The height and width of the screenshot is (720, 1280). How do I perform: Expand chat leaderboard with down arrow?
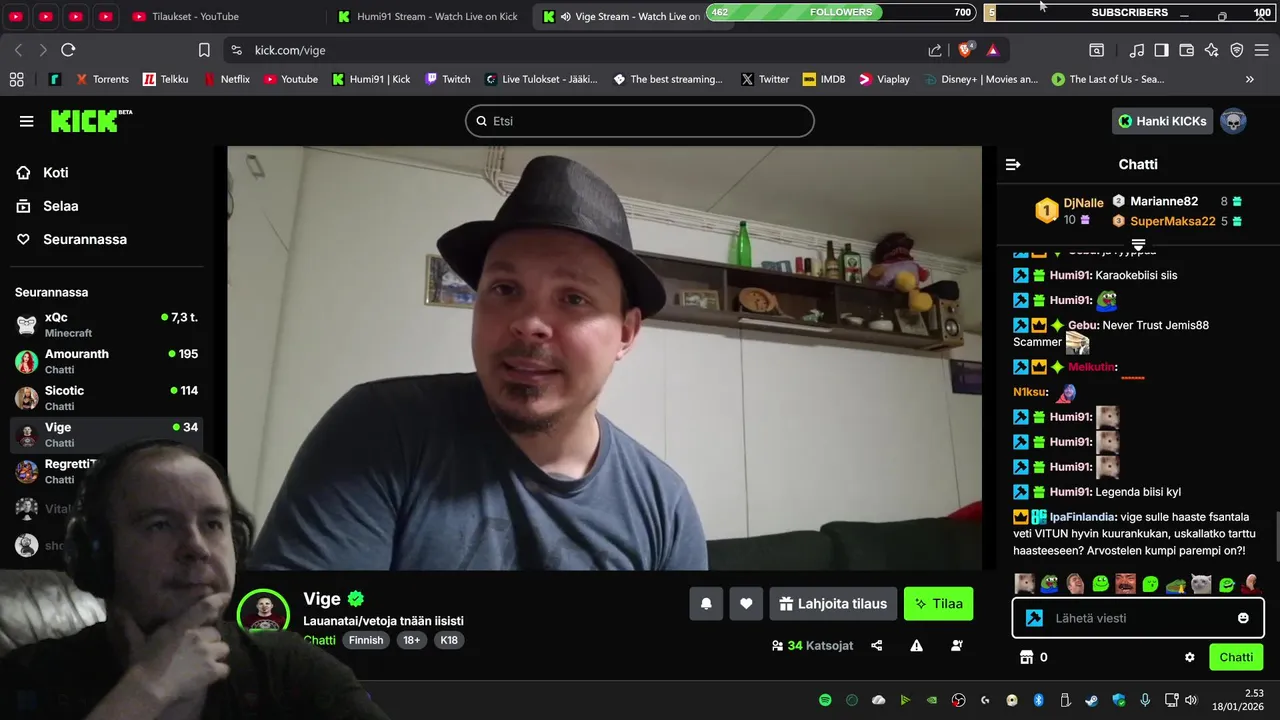(x=1138, y=244)
